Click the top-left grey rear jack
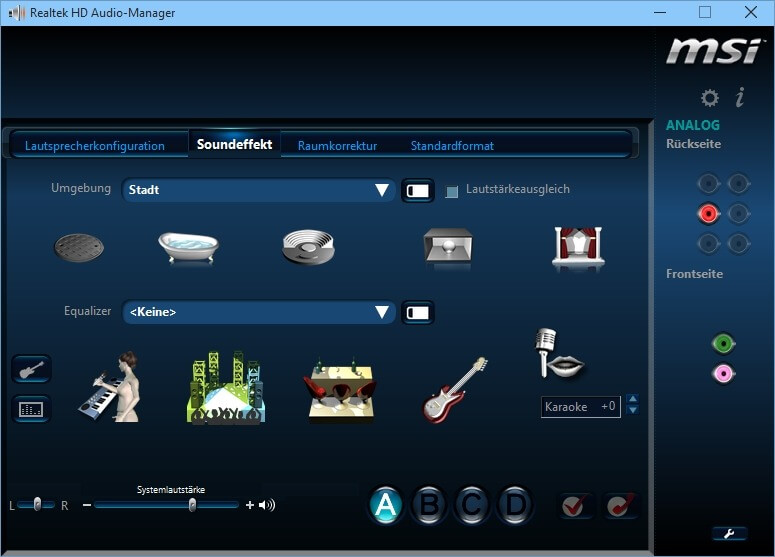The height and width of the screenshot is (557, 775). tap(708, 184)
